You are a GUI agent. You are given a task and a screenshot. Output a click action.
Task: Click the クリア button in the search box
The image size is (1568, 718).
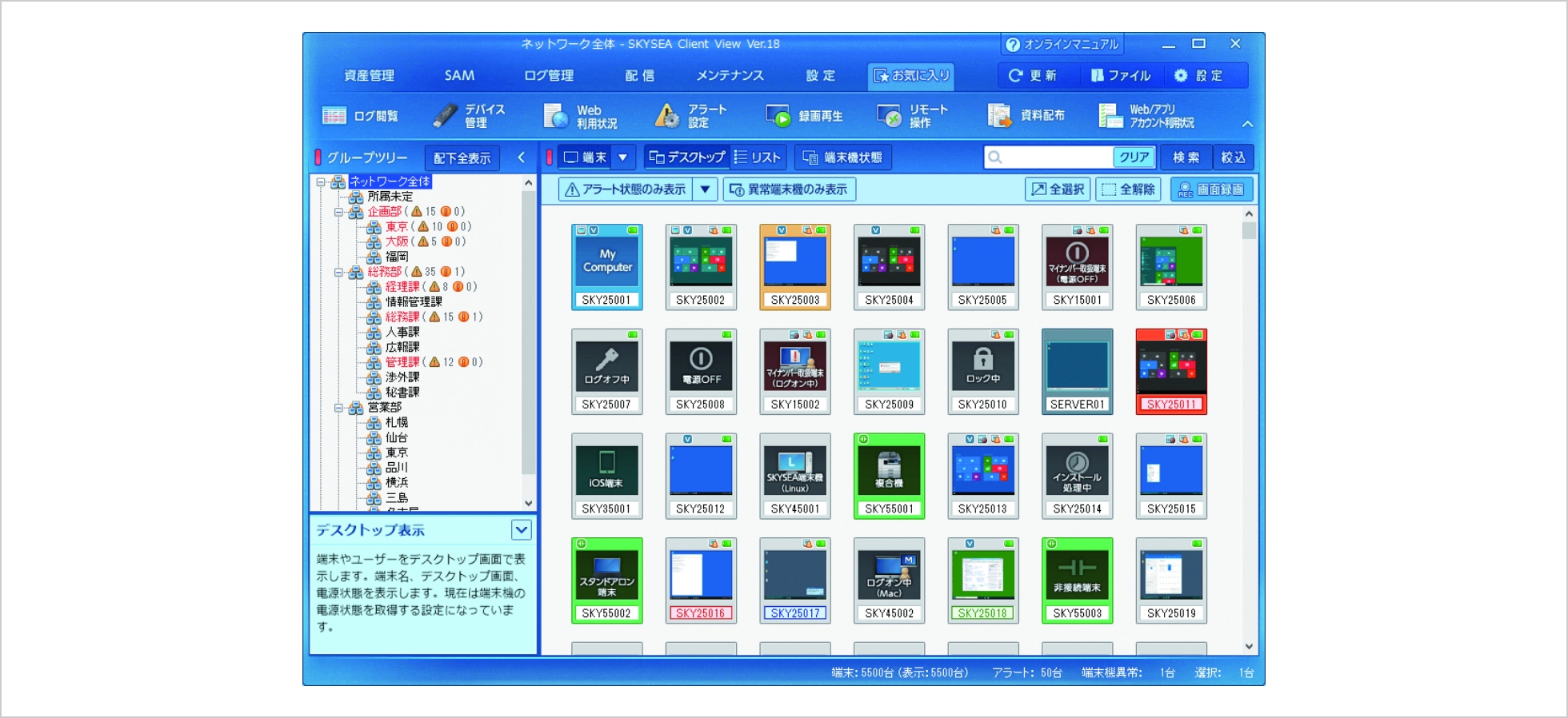1134,158
